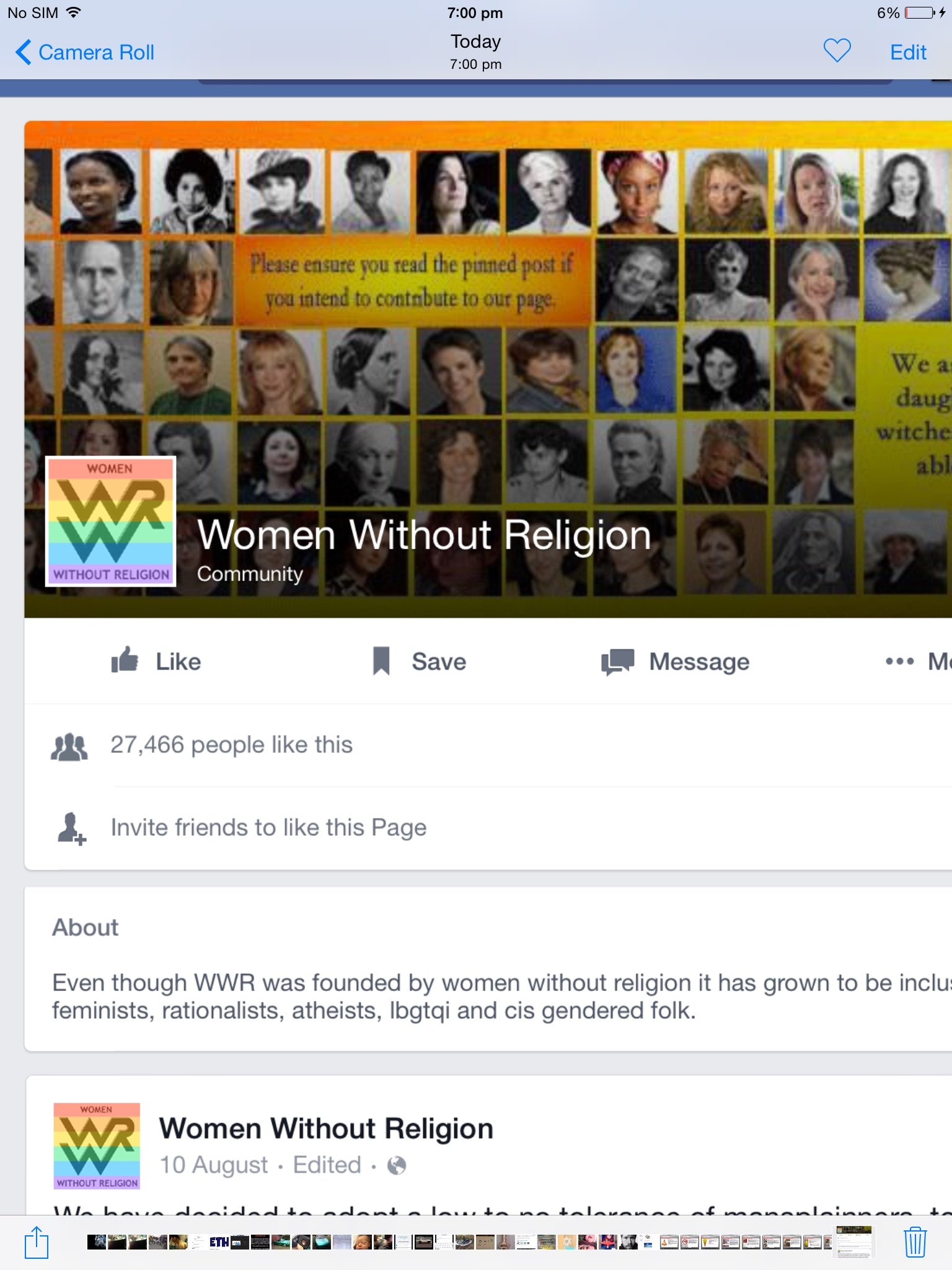Image resolution: width=952 pixels, height=1270 pixels.
Task: Open the 10 August post timestamp
Action: click(x=214, y=1165)
